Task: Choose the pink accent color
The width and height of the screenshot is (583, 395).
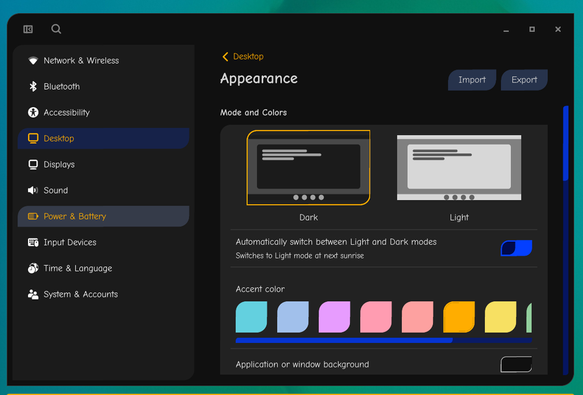Action: click(x=376, y=317)
